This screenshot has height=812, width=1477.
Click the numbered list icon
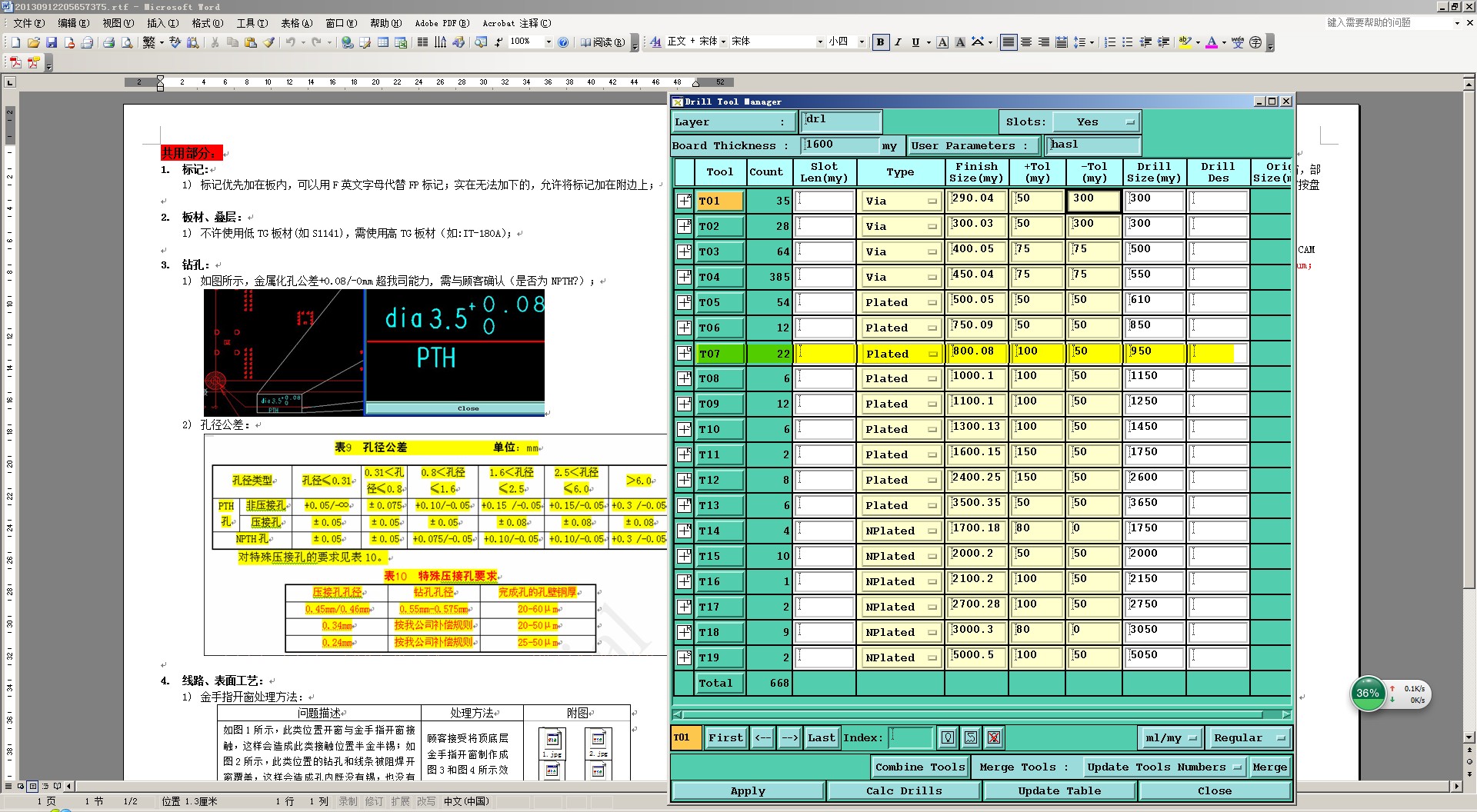coord(1109,42)
